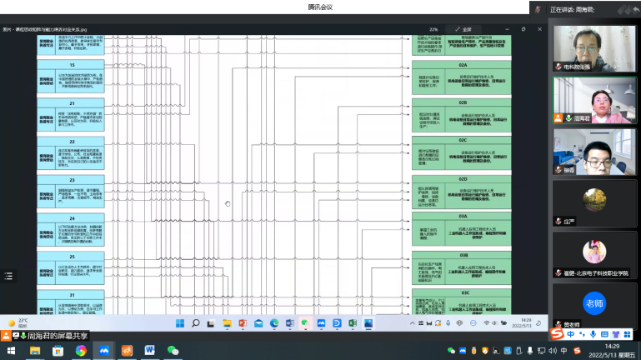Click the 27% zoom level indicator
The image size is (641, 360).
coord(434,29)
